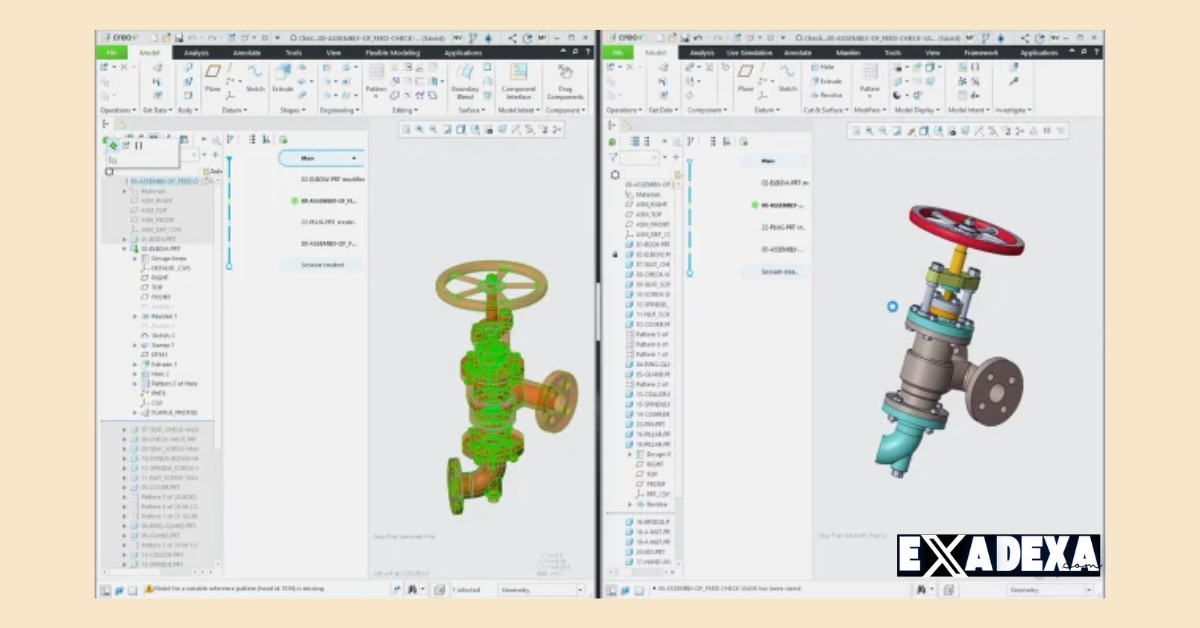
Task: Click the Component Interface tool
Action: (x=518, y=75)
